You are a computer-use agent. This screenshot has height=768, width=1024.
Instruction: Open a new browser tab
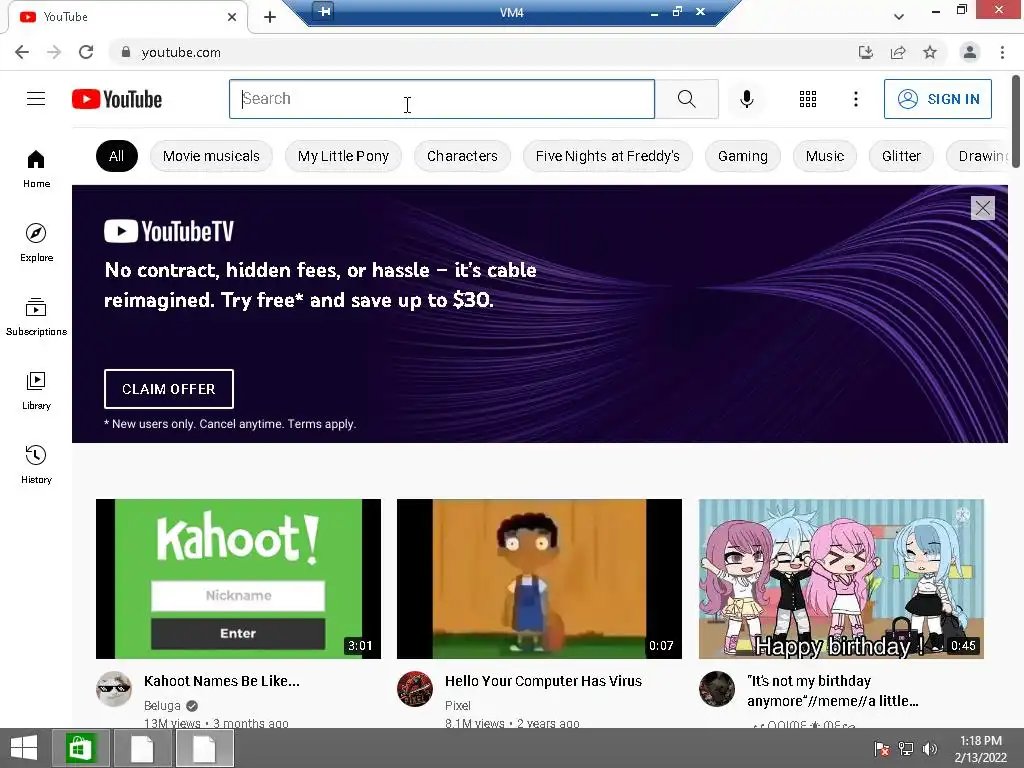tap(270, 17)
